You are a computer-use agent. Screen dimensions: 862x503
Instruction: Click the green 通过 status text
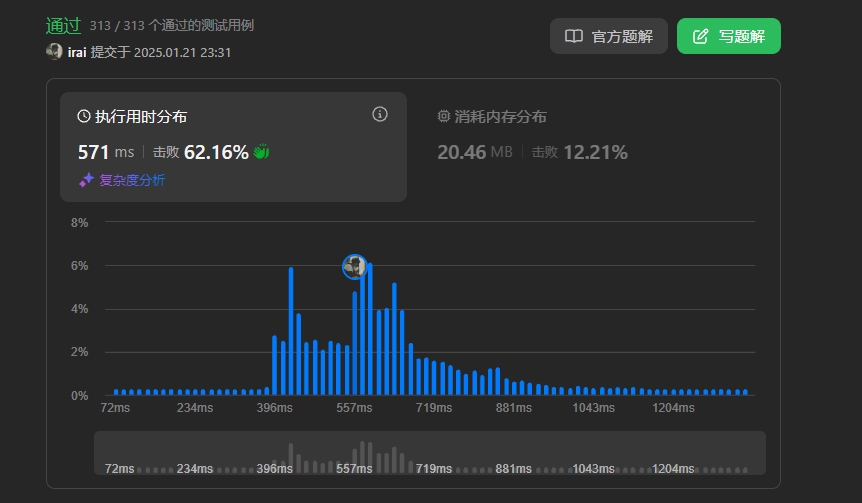pos(63,26)
